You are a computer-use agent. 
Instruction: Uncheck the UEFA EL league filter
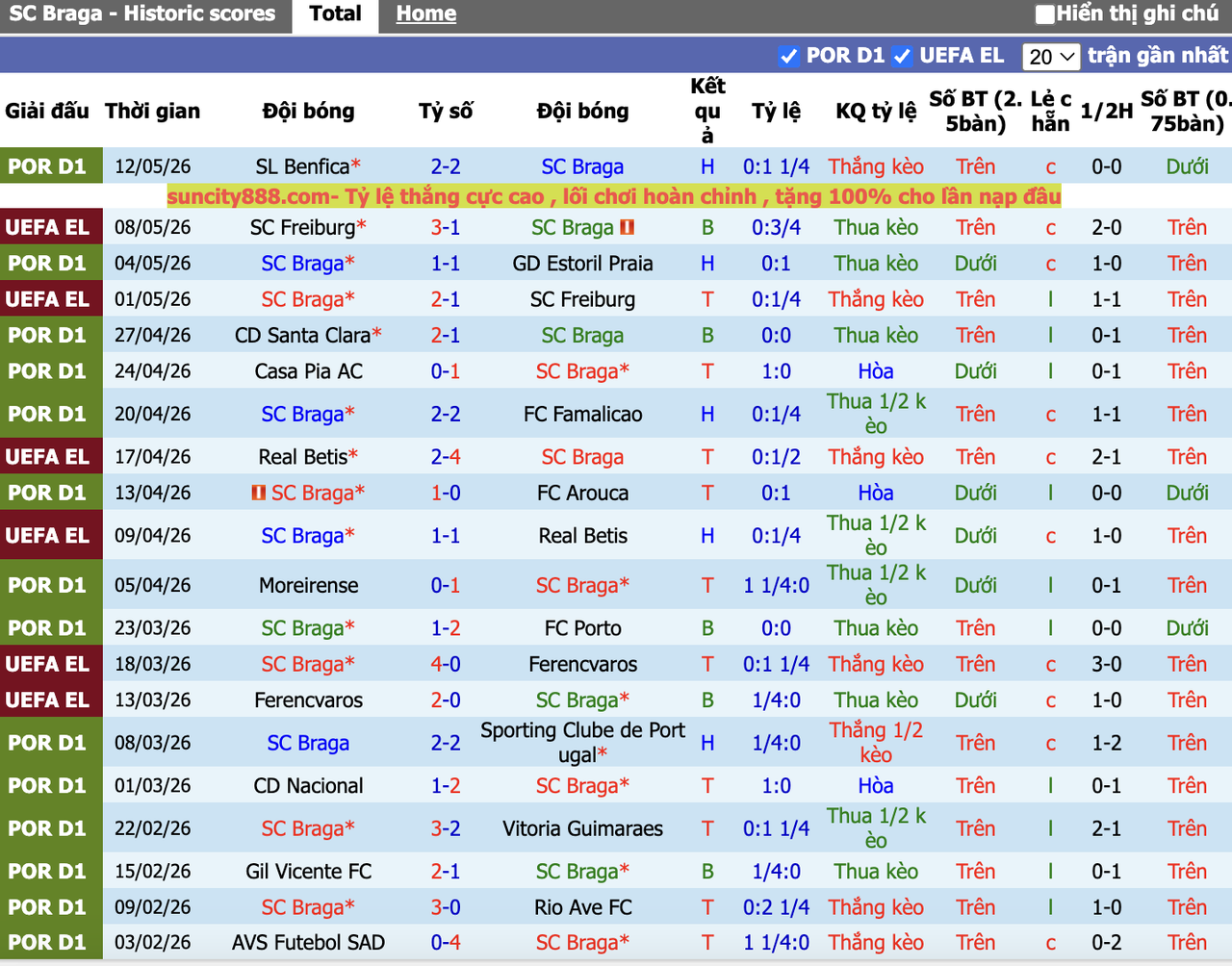(902, 57)
